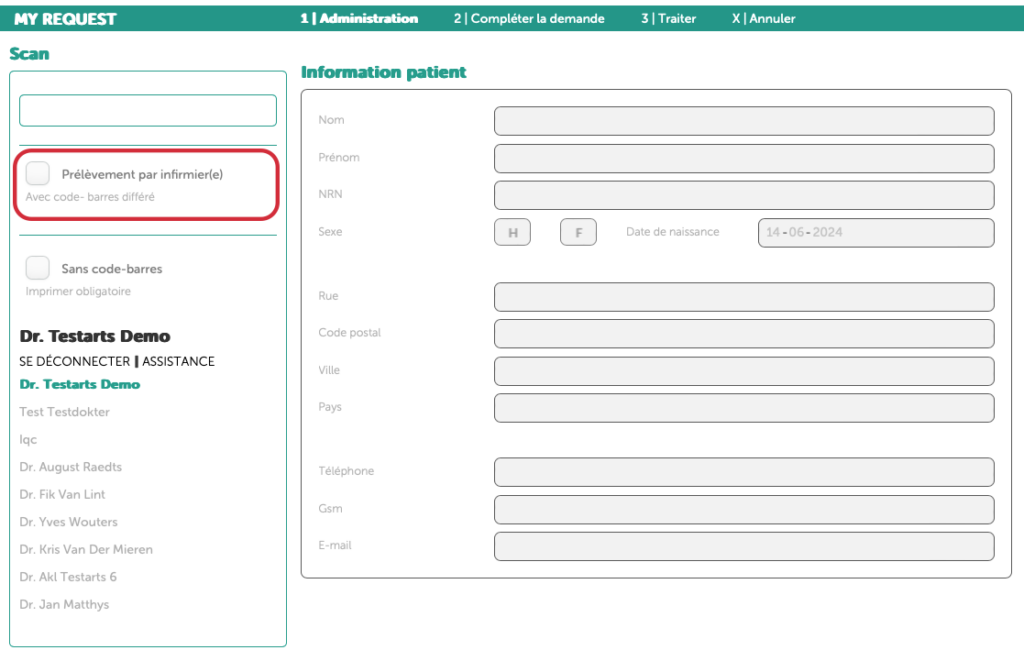Select Test Testdokter as requesting doctor
Image resolution: width=1024 pixels, height=661 pixels.
point(63,412)
